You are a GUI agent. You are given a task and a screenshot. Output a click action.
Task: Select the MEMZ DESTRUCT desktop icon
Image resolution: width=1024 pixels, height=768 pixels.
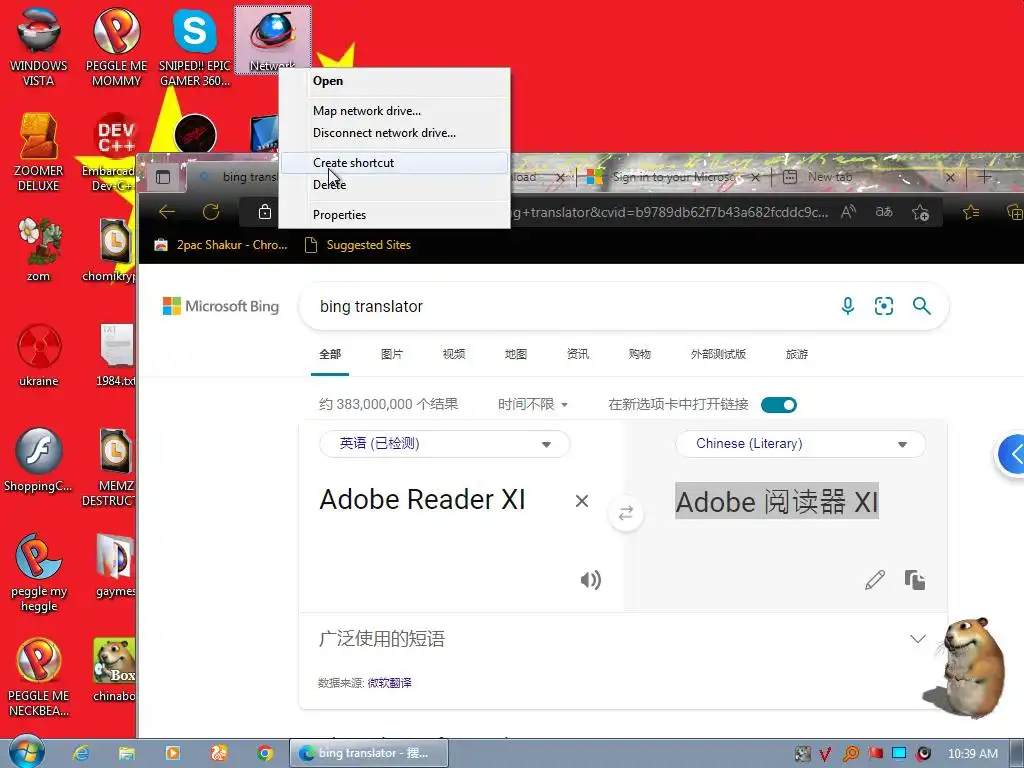pyautogui.click(x=110, y=467)
